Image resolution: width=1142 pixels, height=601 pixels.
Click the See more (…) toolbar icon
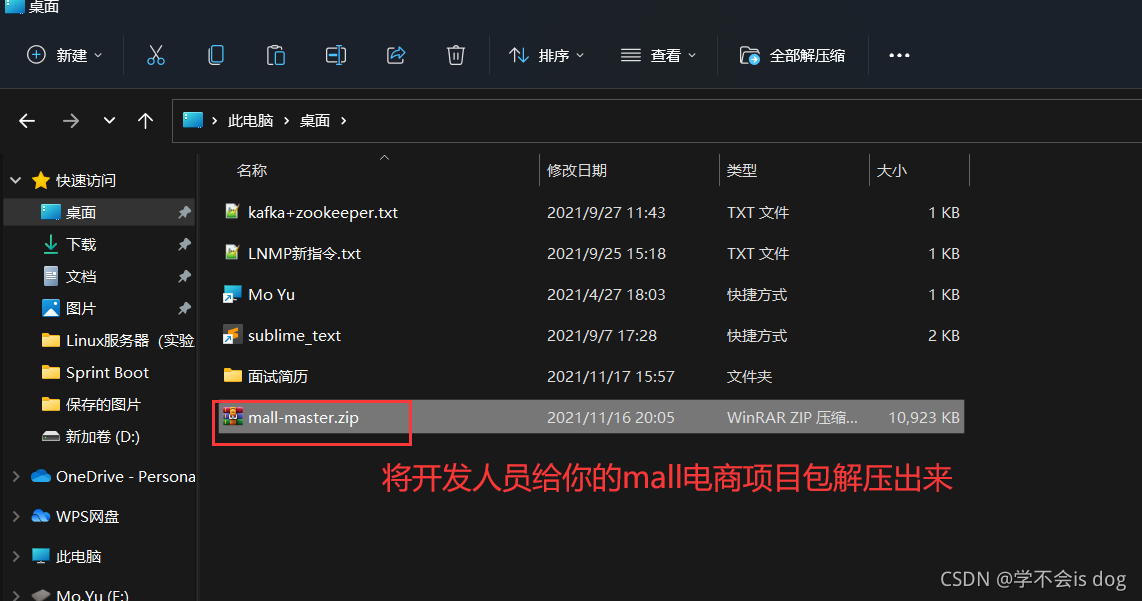coord(898,55)
